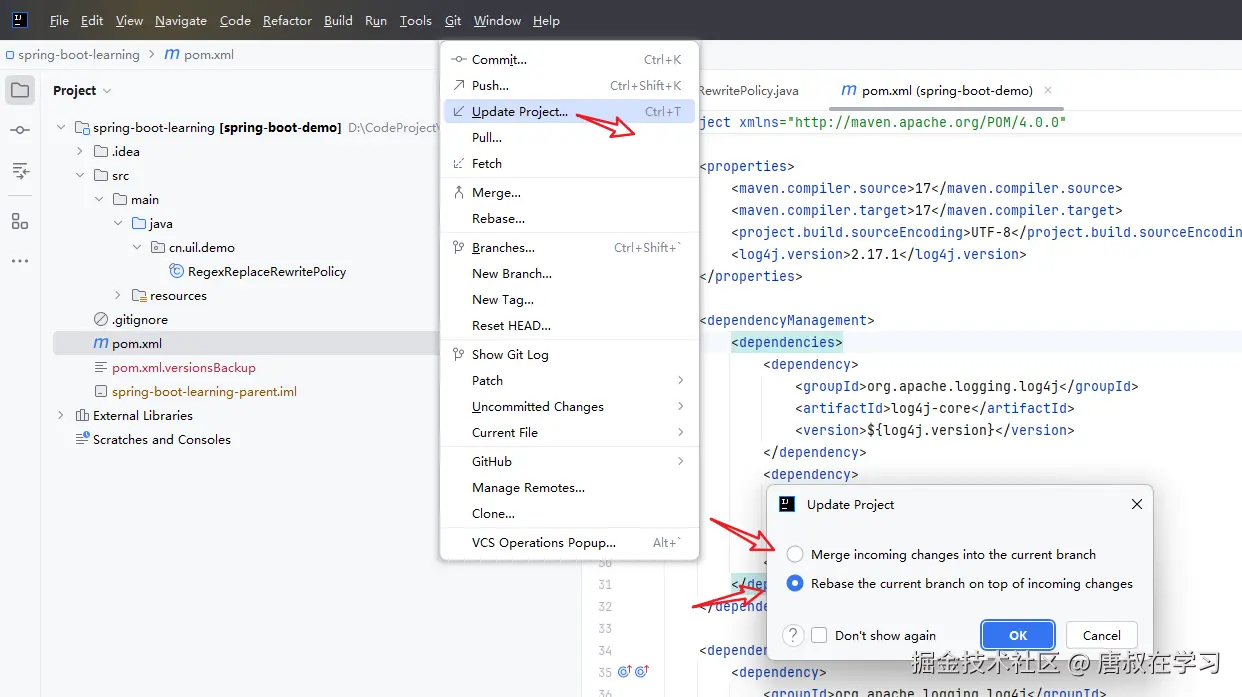This screenshot has width=1242, height=697.
Task: Choose Pull... from the Git menu
Action: [569, 138]
